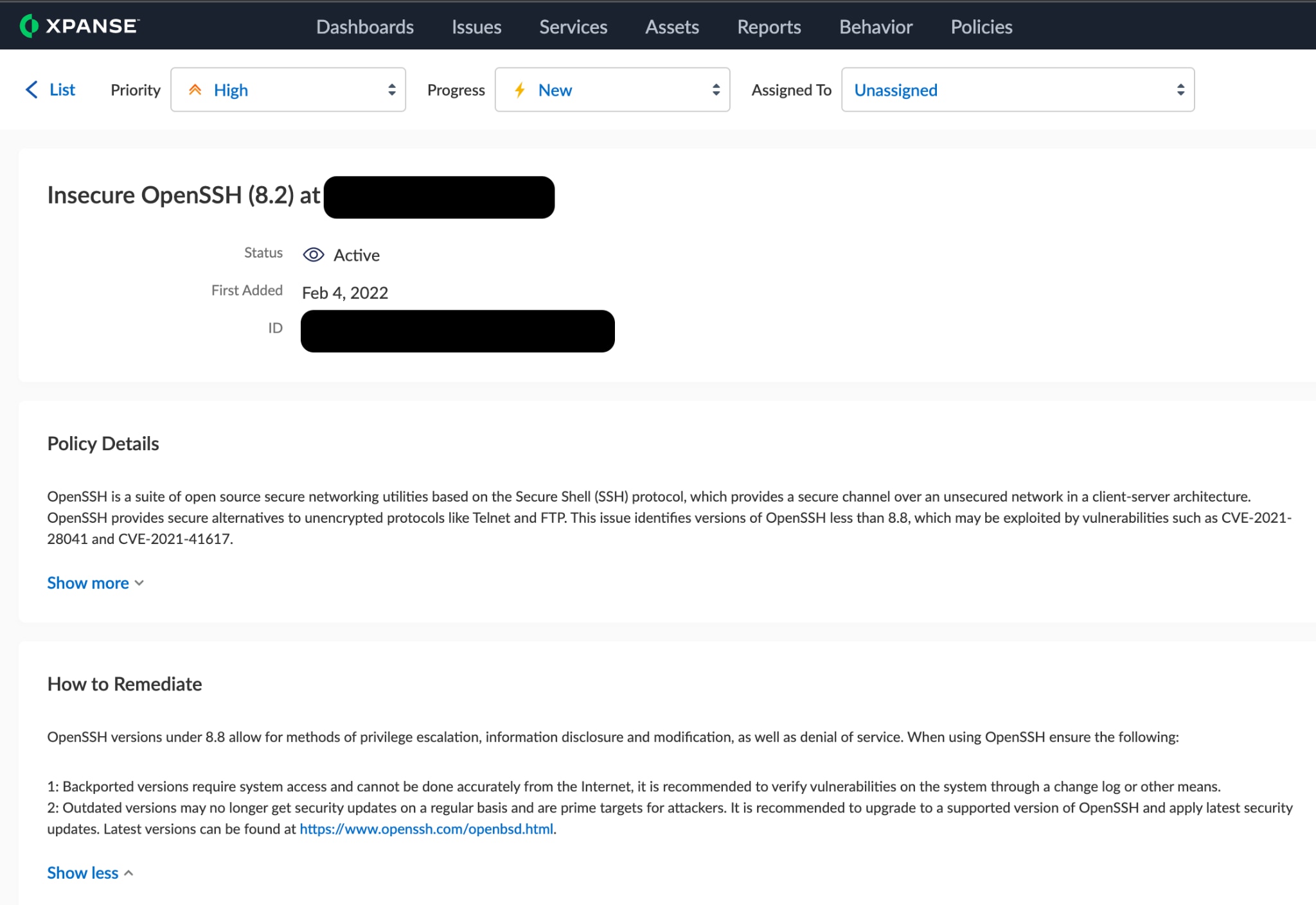Click the Priority label

[x=136, y=89]
